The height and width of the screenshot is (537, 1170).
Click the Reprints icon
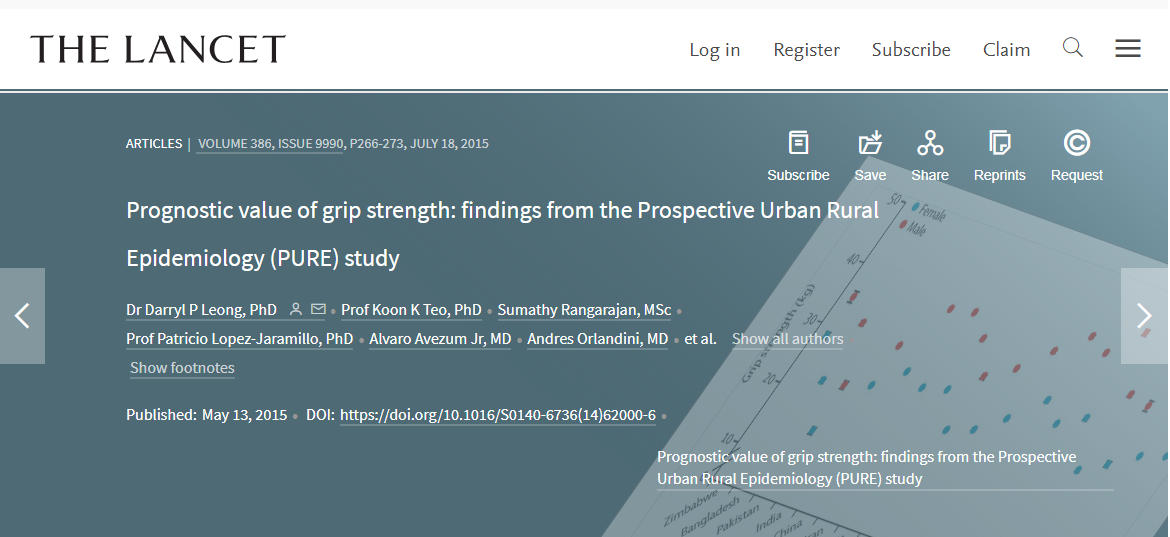pyautogui.click(x=1000, y=142)
